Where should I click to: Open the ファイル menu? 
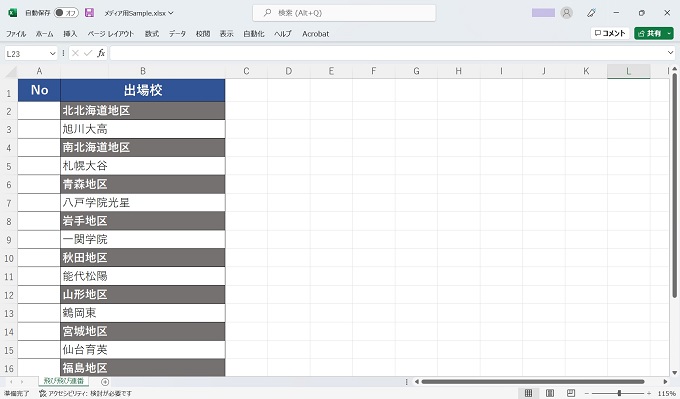point(16,34)
